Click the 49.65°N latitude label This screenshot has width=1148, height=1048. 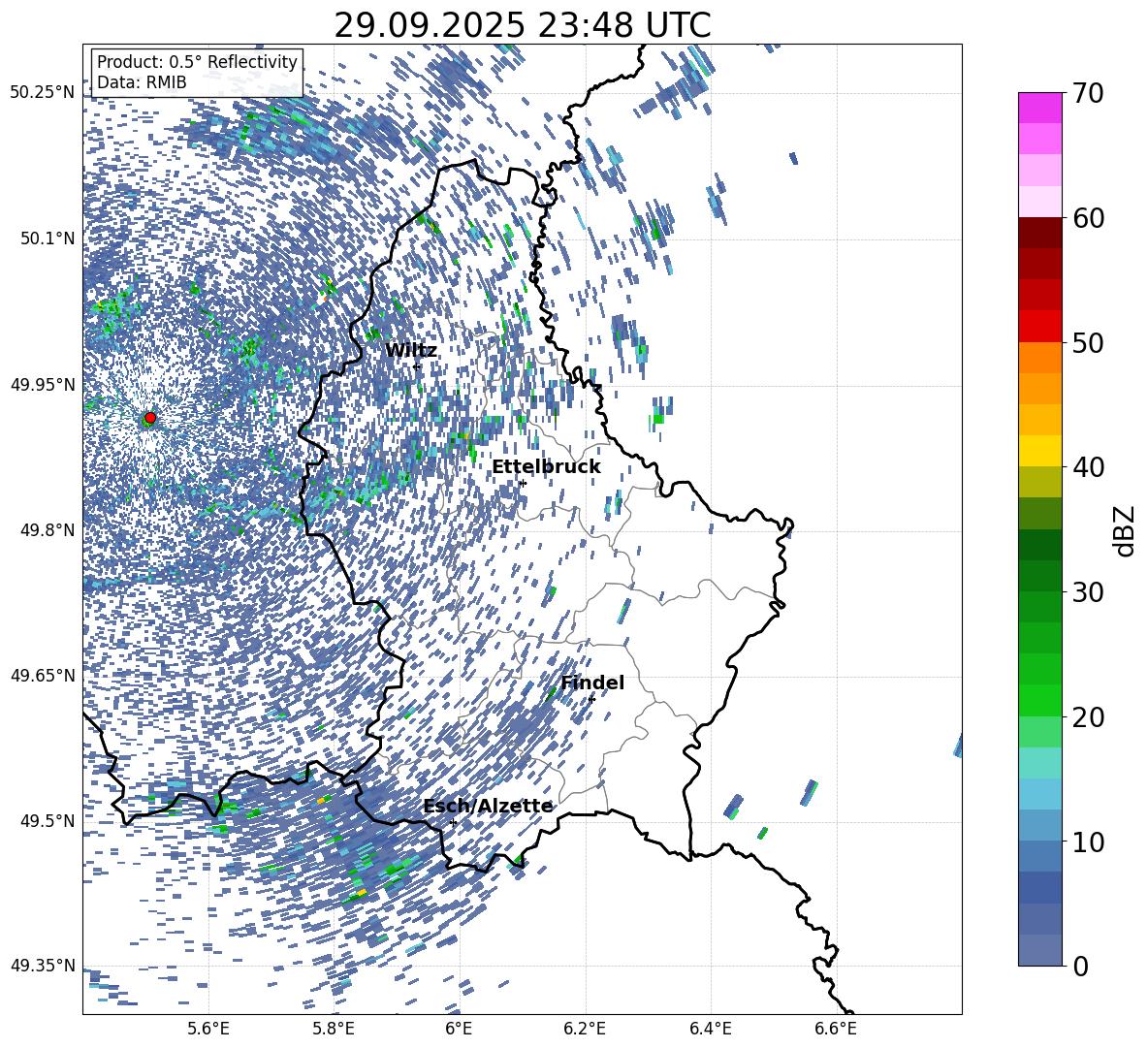(x=42, y=675)
